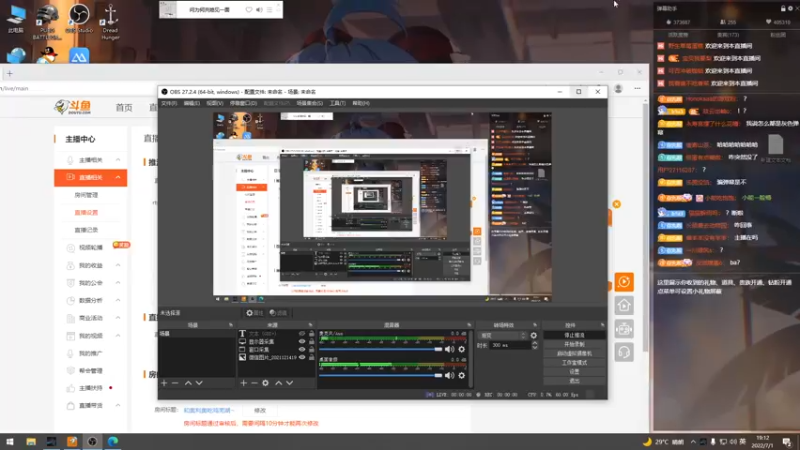
Task: Open OBS 视图(V) menu
Action: (x=215, y=103)
